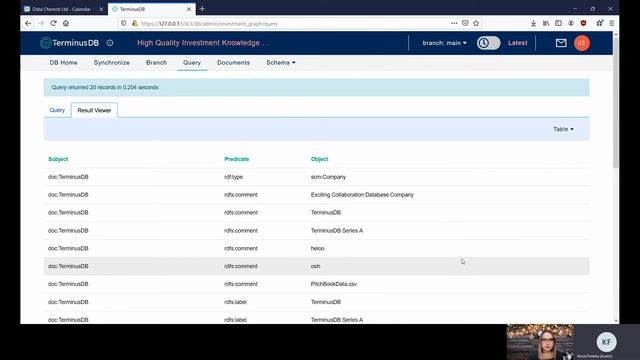
Task: Select the rdf:type predicate cell
Action: (x=233, y=177)
